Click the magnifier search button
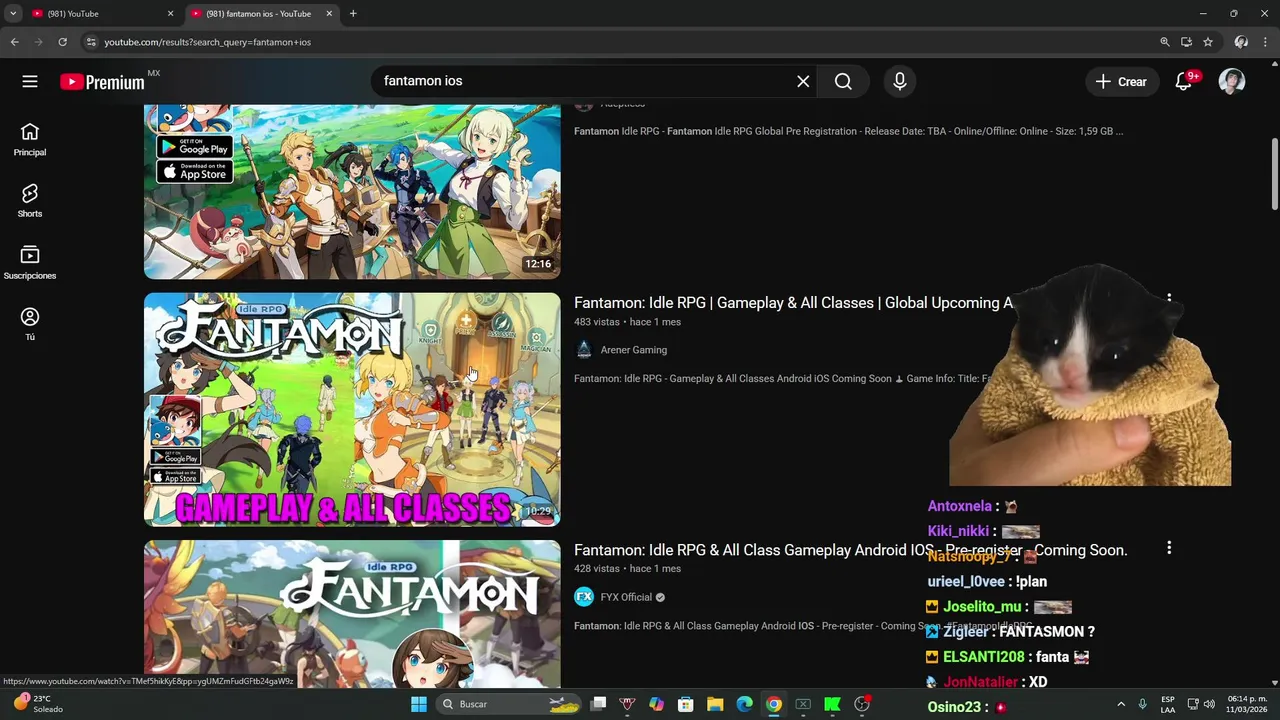The height and width of the screenshot is (720, 1280). [843, 81]
